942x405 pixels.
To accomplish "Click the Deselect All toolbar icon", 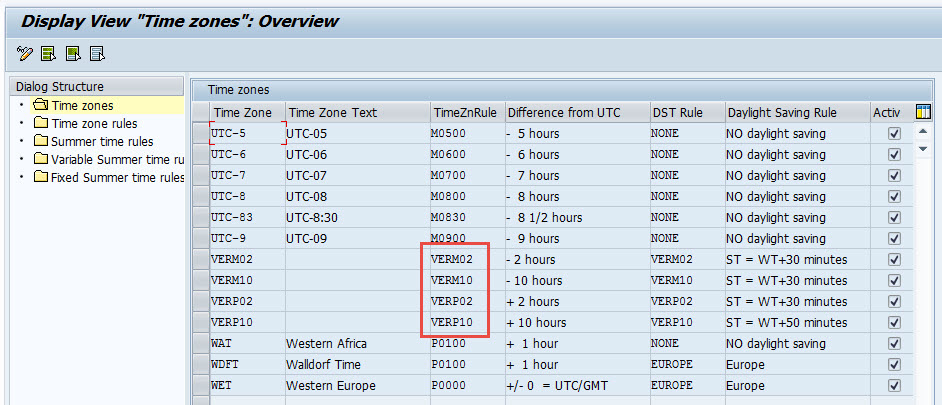I will click(x=97, y=54).
